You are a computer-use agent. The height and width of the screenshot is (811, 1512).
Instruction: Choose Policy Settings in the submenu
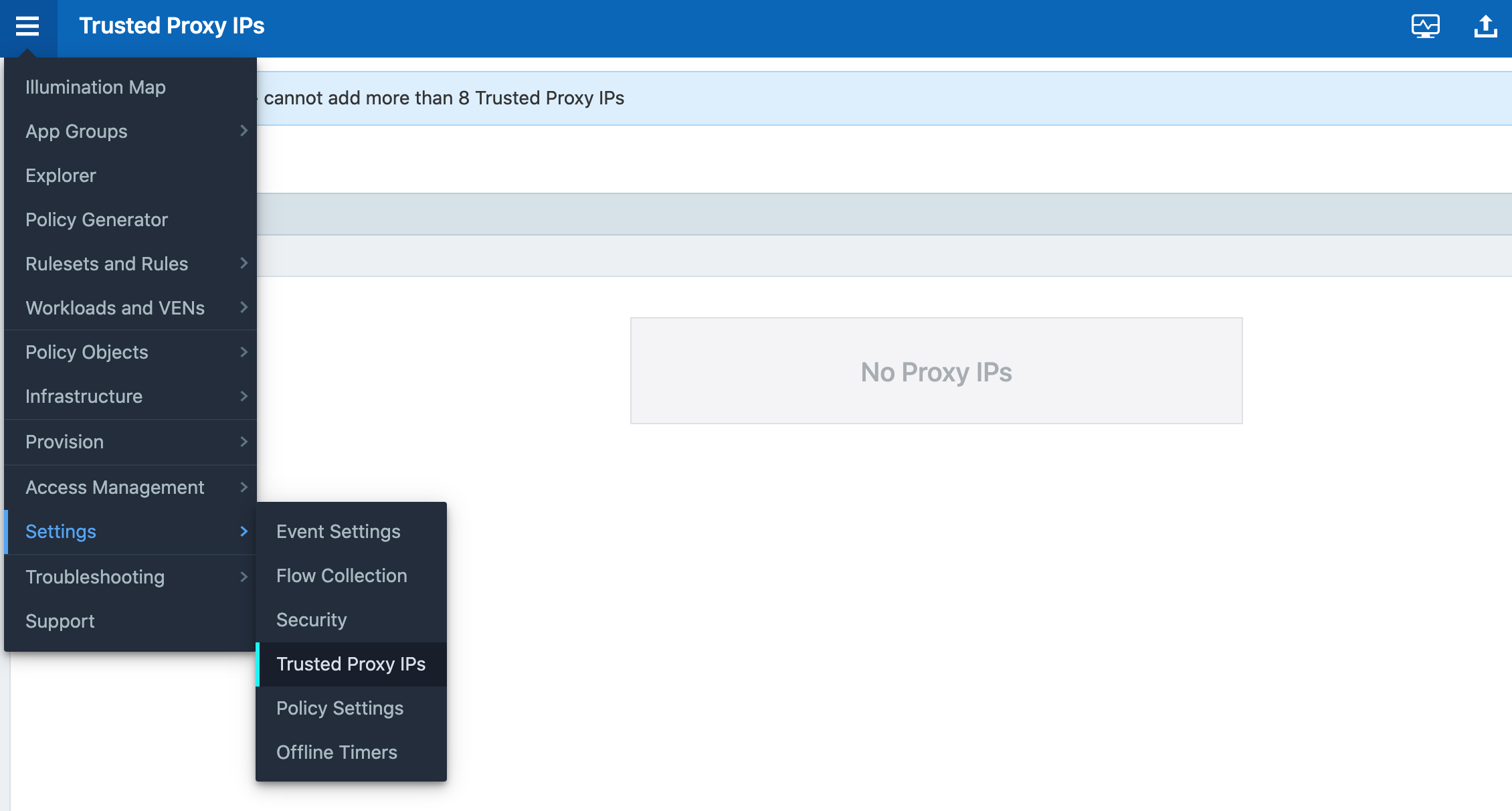[x=351, y=708]
